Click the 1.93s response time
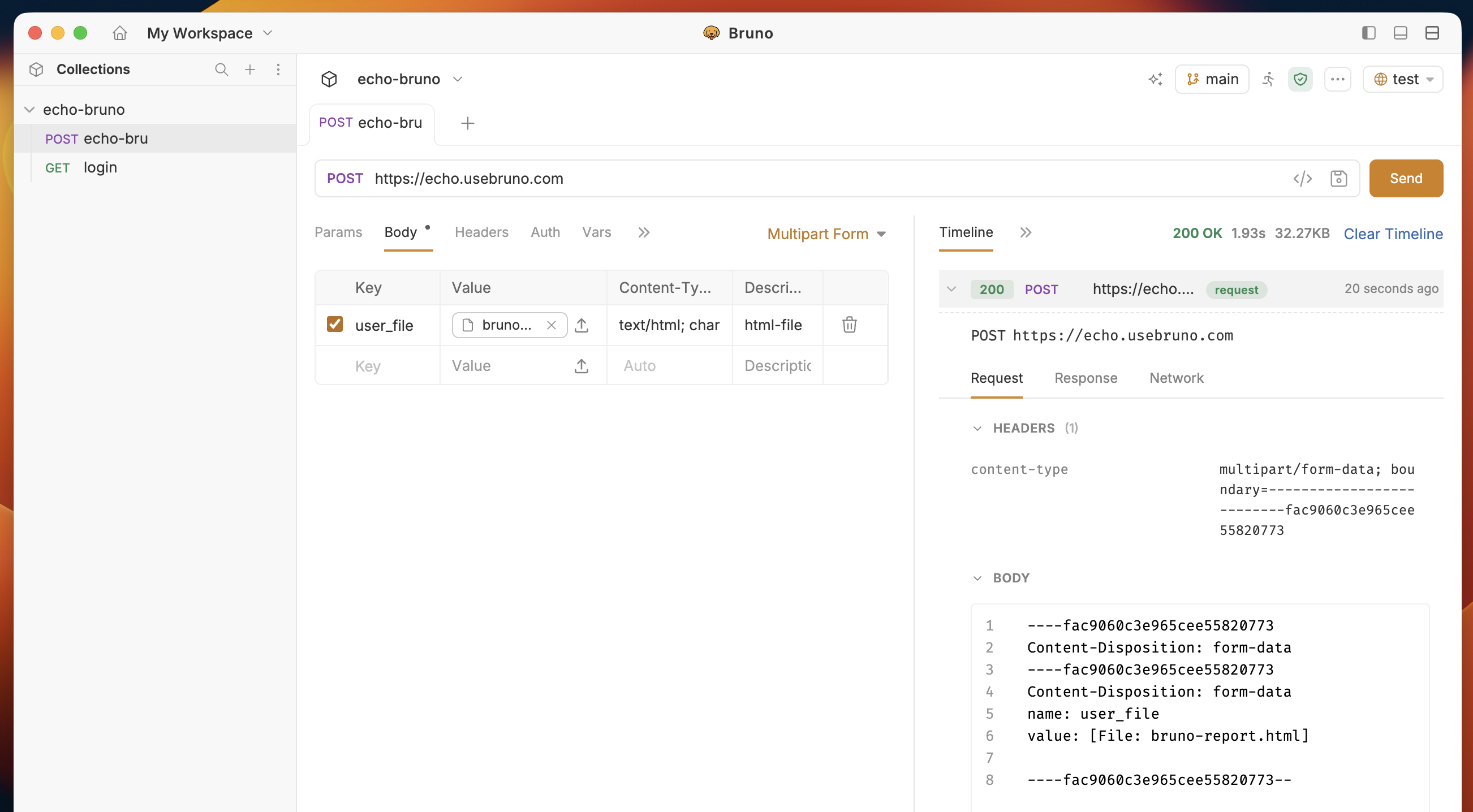The height and width of the screenshot is (812, 1473). (1248, 234)
